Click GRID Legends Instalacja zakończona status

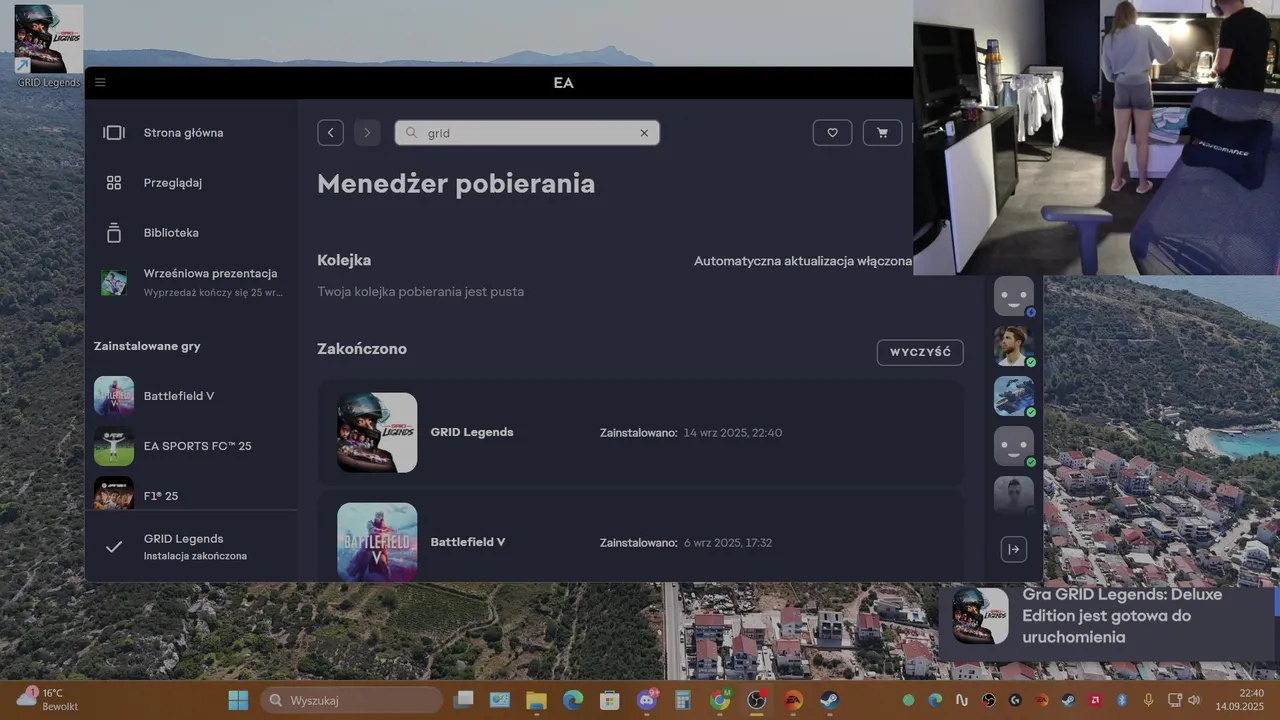click(191, 546)
